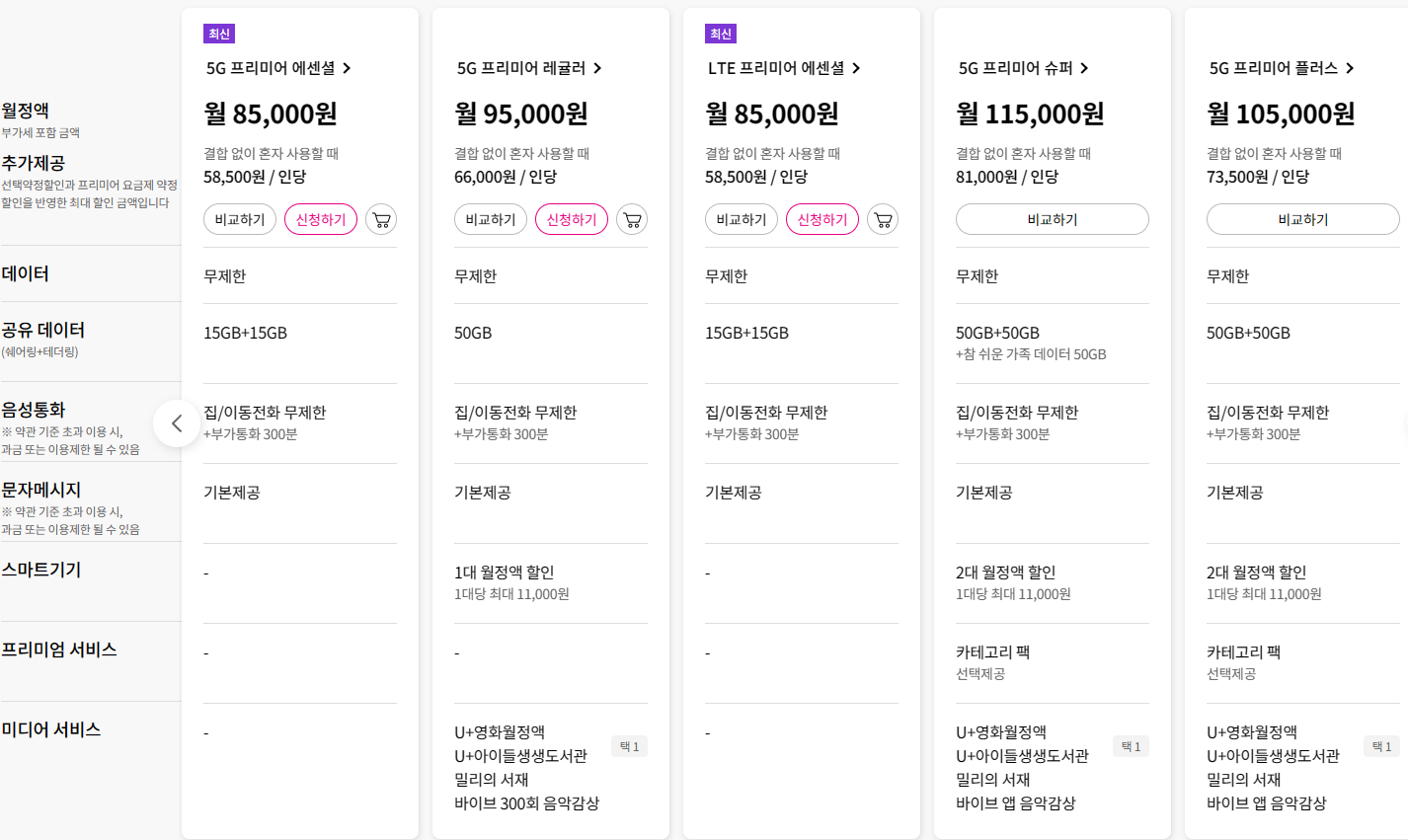Viewport: 1408px width, 840px height.
Task: Open the 5G 프리미어 레귤러 plan details
Action: (x=529, y=68)
